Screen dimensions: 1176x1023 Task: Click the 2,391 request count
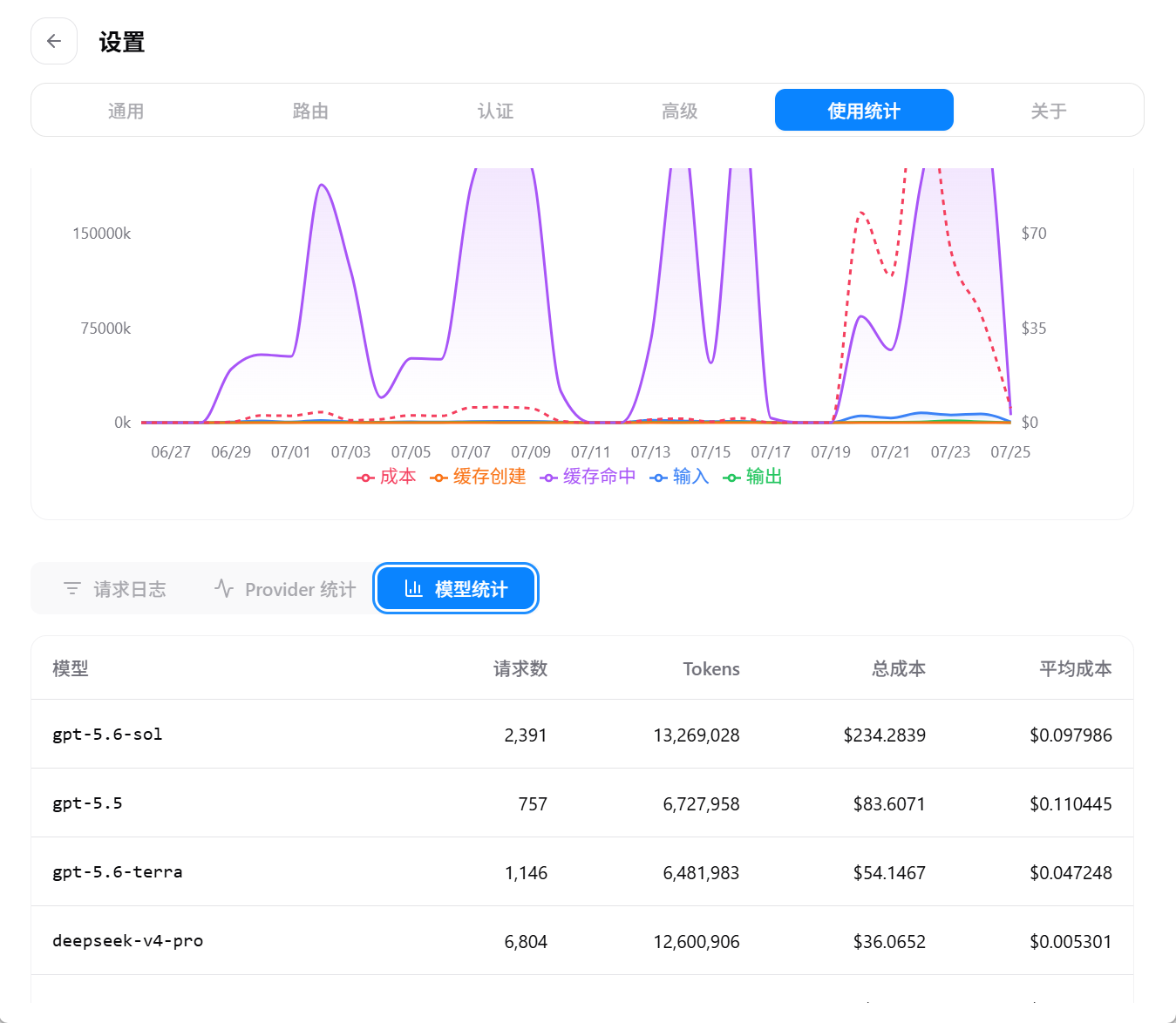(526, 735)
